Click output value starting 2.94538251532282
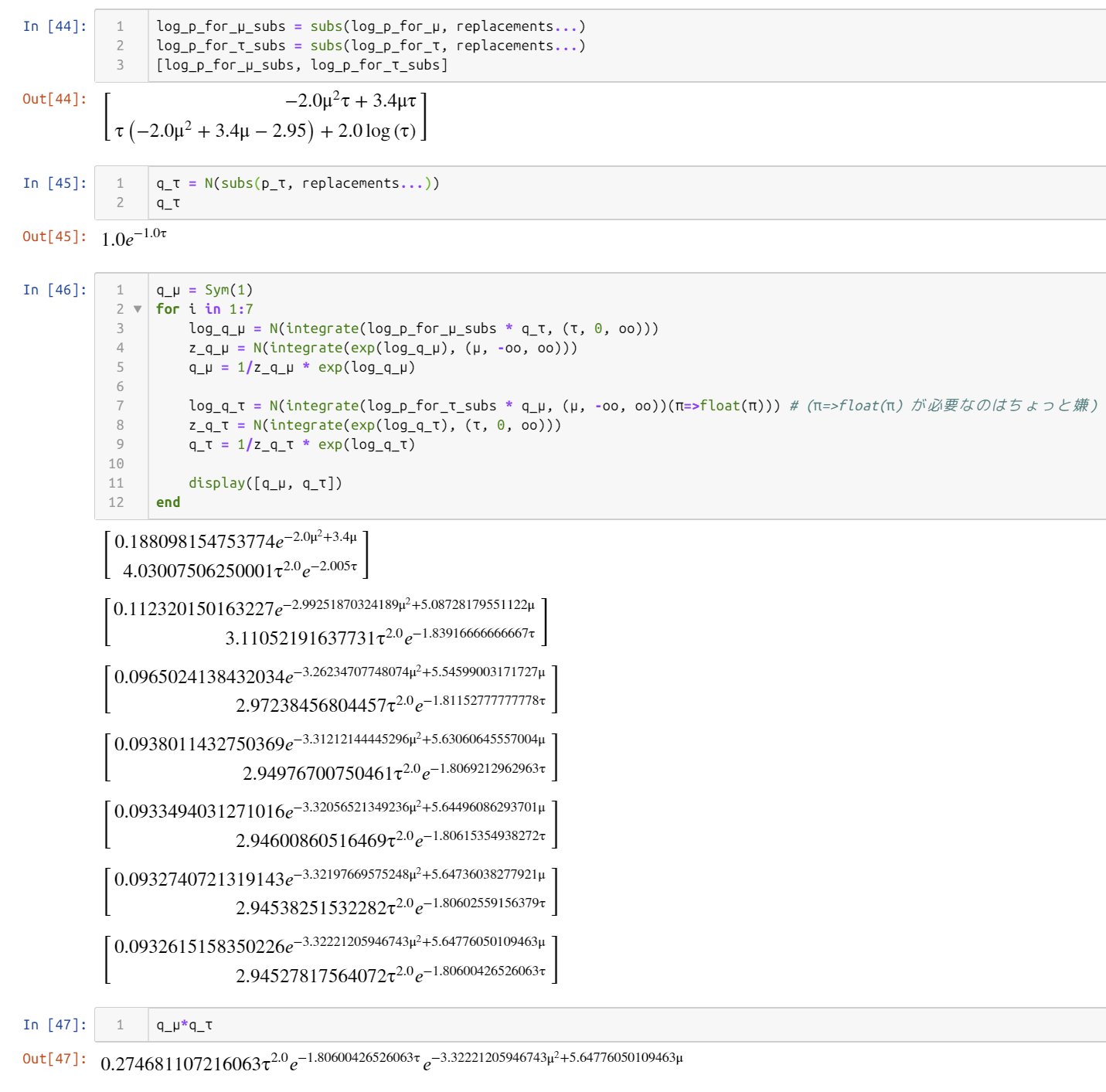Viewport: 1106px width, 1092px height. 391,907
